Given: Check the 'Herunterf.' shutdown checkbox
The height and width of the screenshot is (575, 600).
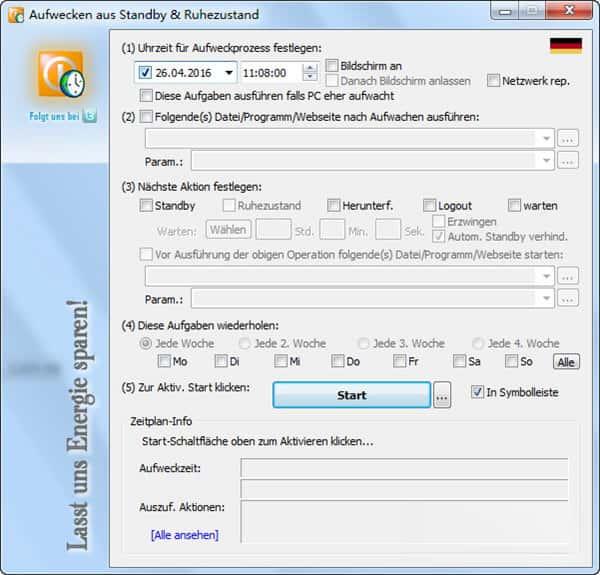Looking at the screenshot, I should pyautogui.click(x=333, y=205).
